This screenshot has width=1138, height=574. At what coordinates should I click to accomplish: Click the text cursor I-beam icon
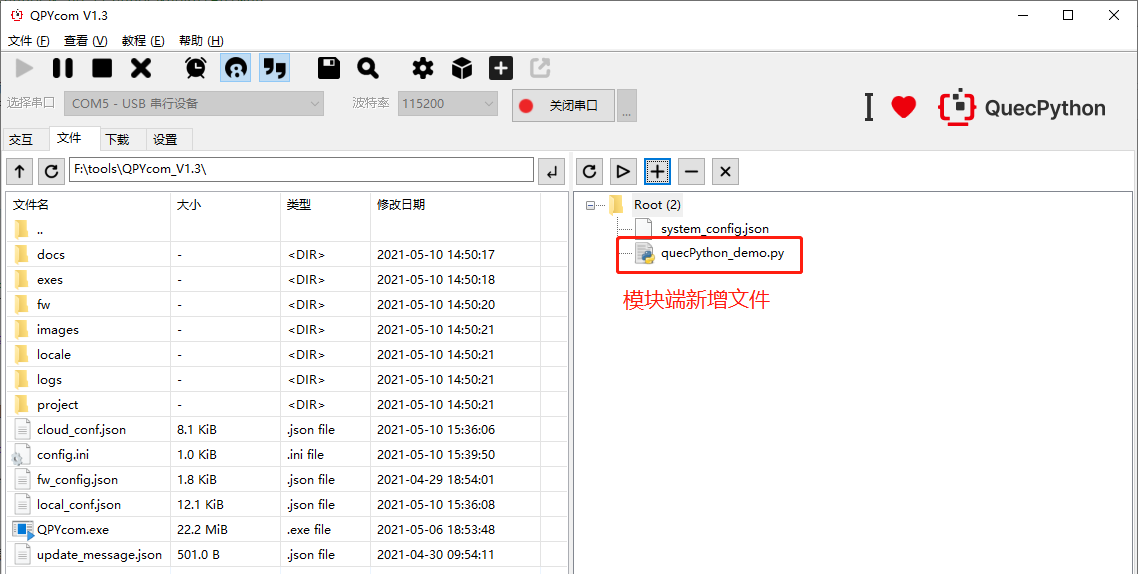pos(868,107)
